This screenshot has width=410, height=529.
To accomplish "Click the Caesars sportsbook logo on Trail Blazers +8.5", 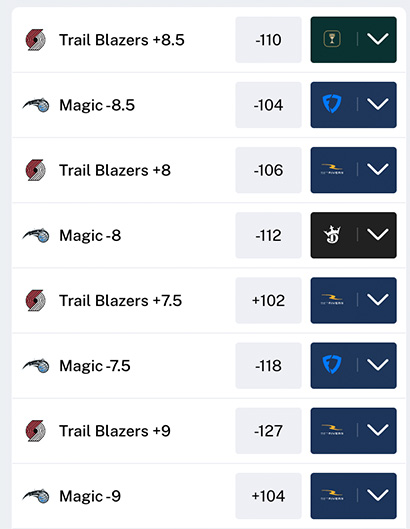I will [x=332, y=39].
